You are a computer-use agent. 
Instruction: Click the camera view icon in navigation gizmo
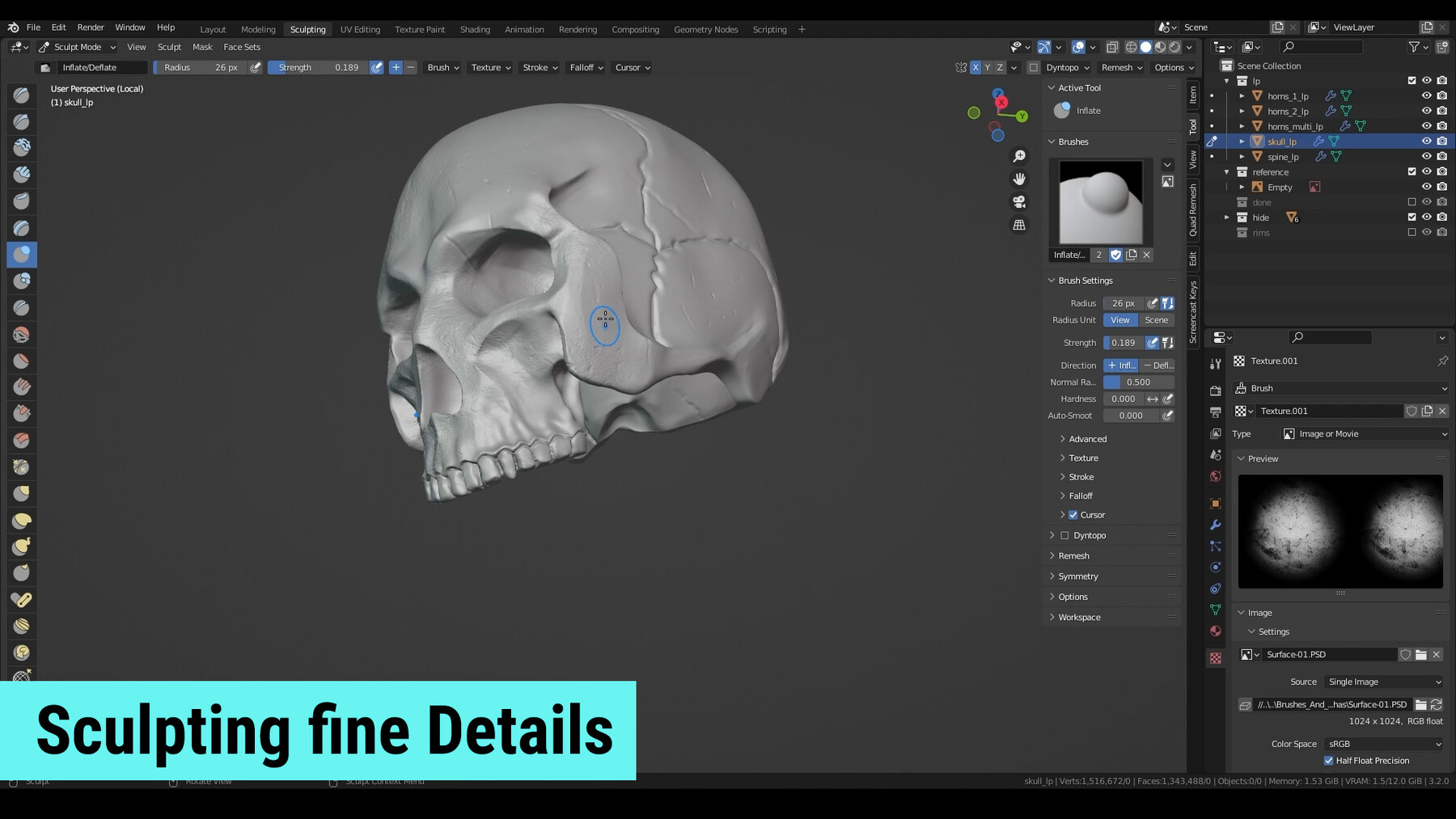(x=1018, y=201)
